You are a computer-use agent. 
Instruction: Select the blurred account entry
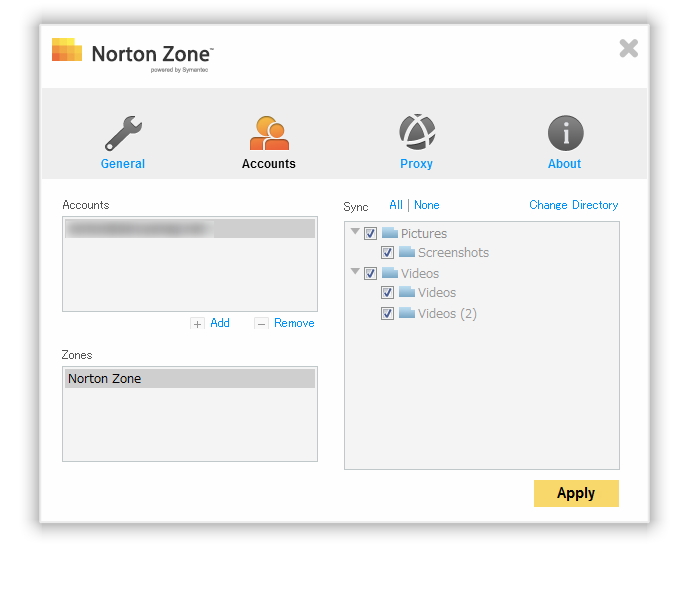[190, 229]
